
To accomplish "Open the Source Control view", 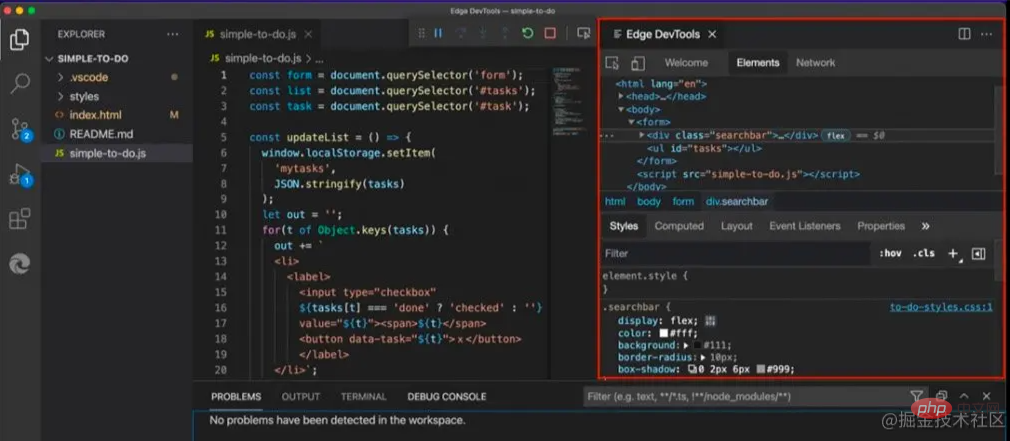I will click(20, 129).
